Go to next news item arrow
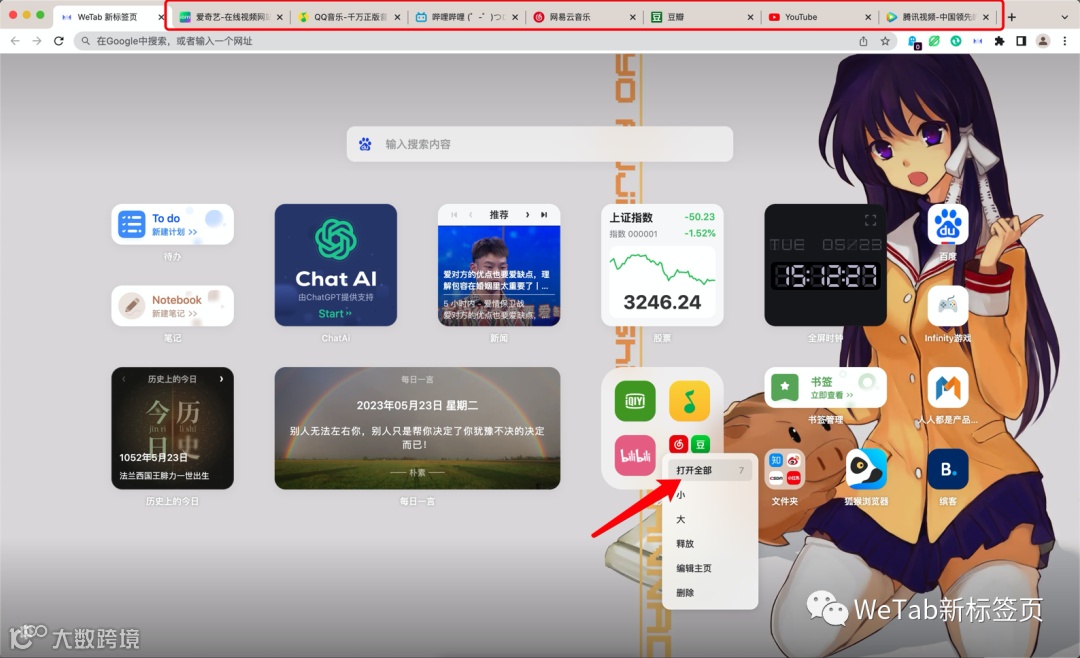The width and height of the screenshot is (1080, 658). (527, 215)
